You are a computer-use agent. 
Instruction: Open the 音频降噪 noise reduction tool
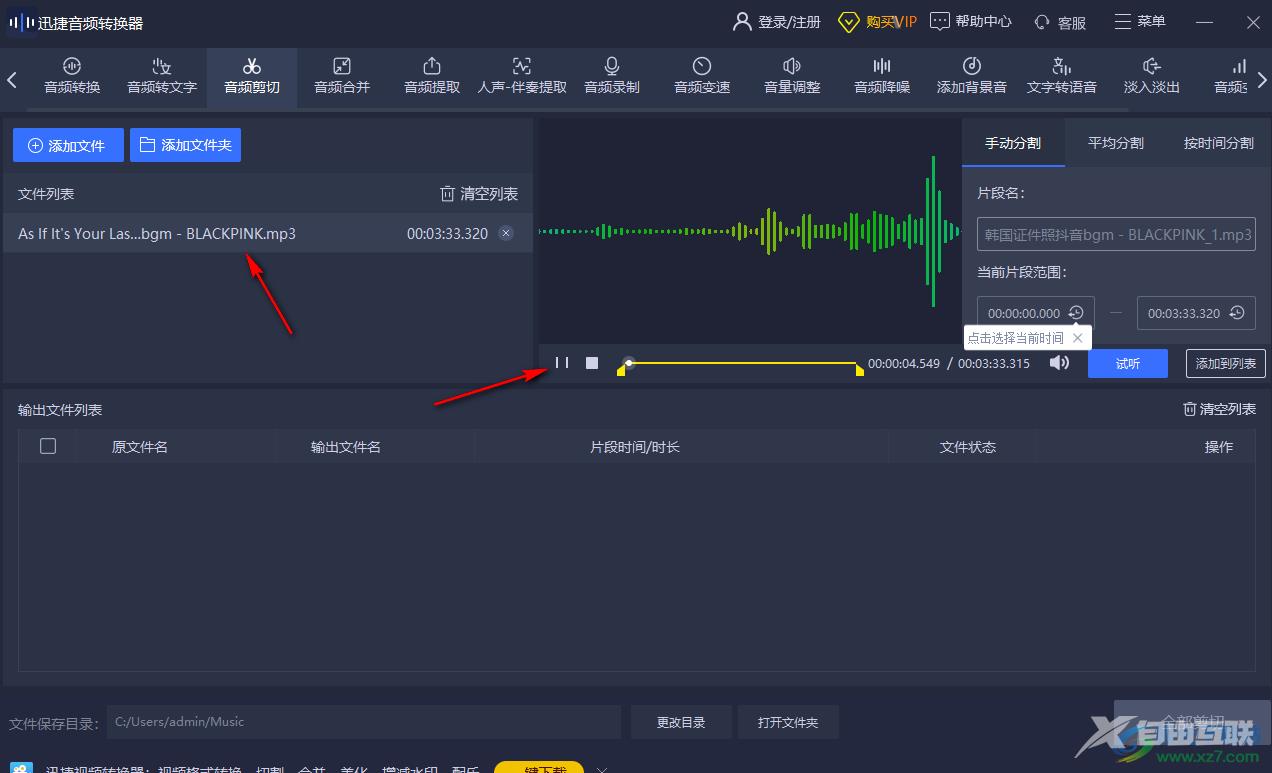(x=882, y=77)
